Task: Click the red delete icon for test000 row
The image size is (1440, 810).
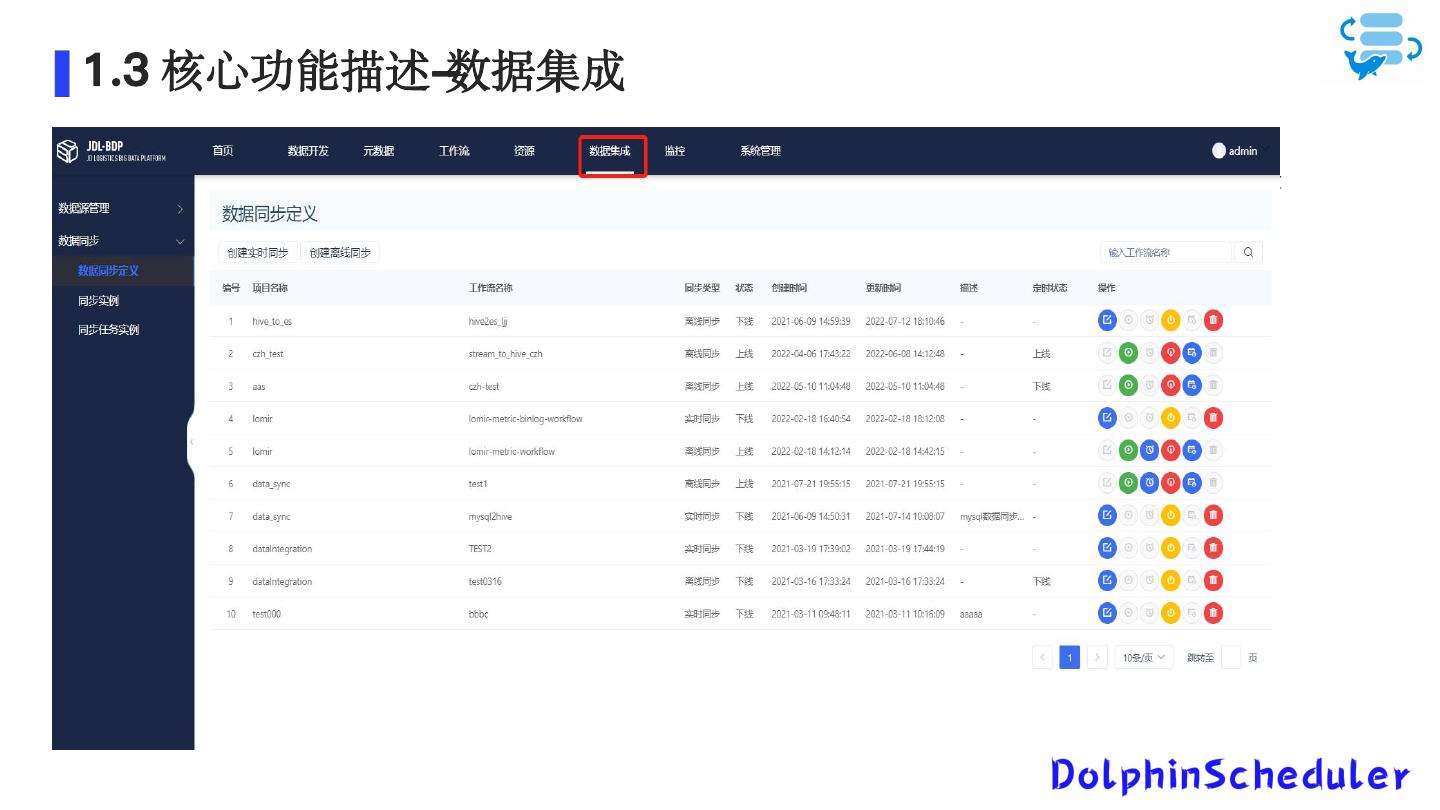Action: click(1213, 613)
